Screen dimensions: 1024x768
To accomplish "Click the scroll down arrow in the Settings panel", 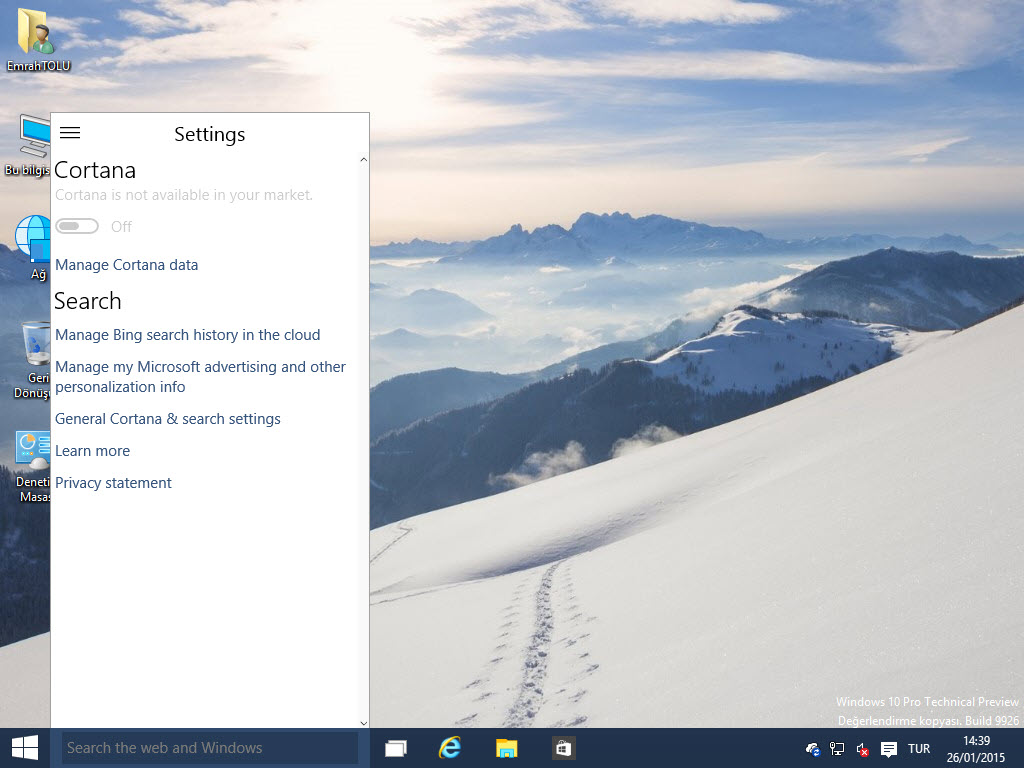I will pos(364,723).
